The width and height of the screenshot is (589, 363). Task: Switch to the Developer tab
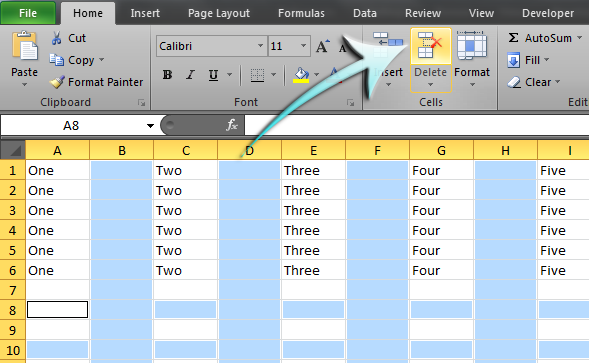click(x=548, y=13)
